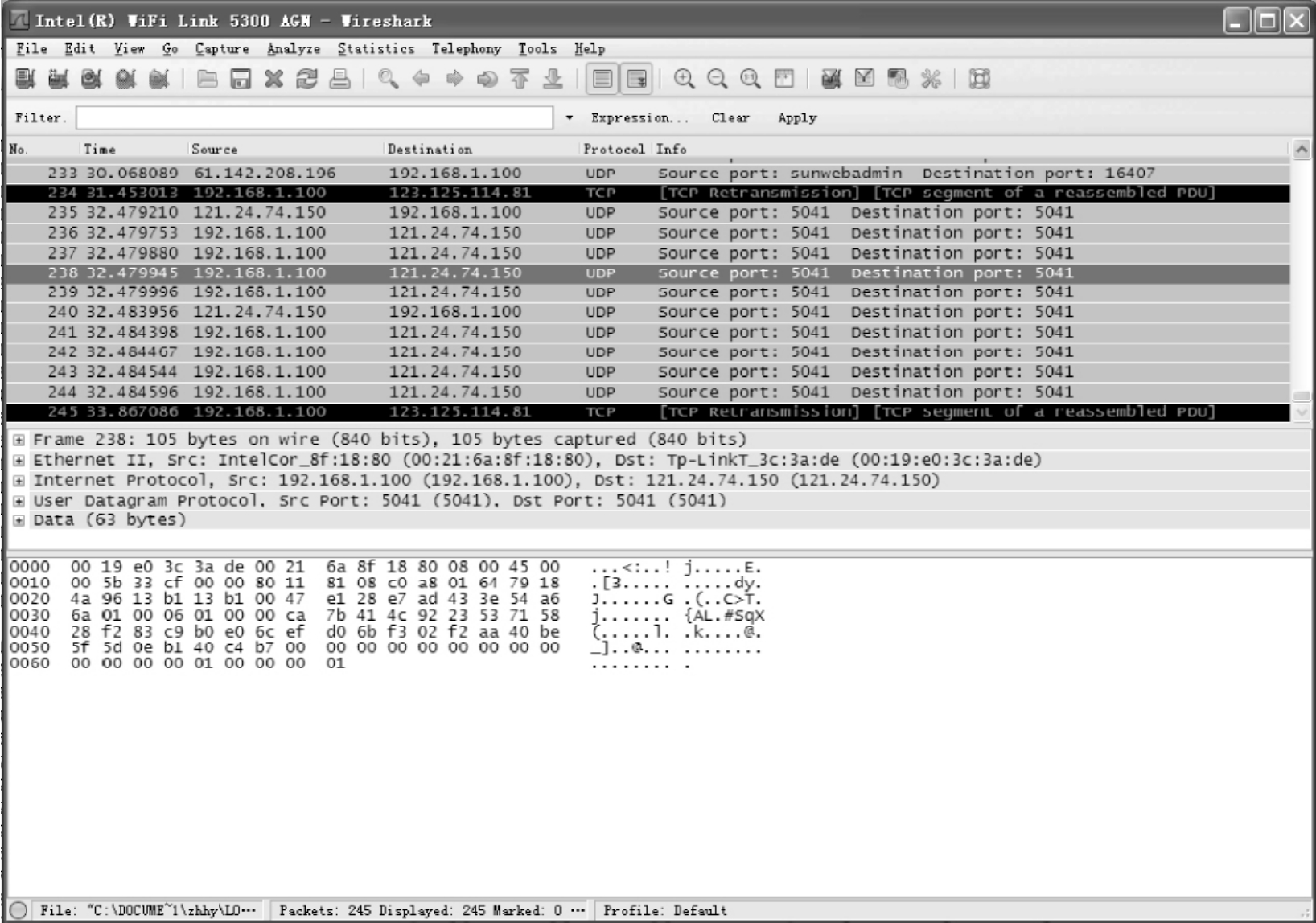Image resolution: width=1316 pixels, height=923 pixels.
Task: Zoom in on packet text
Action: [684, 79]
